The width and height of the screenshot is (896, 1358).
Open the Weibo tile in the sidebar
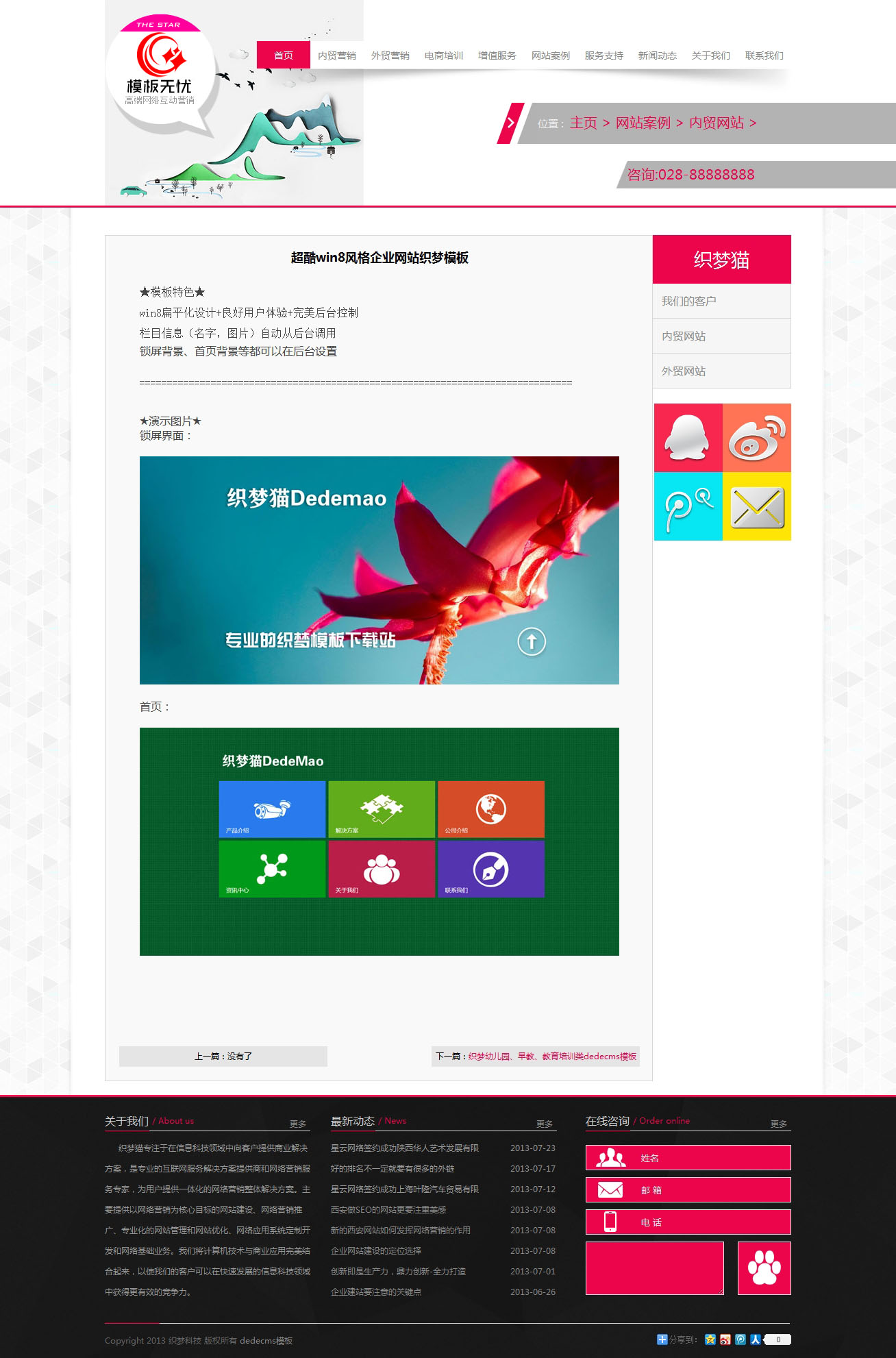757,437
